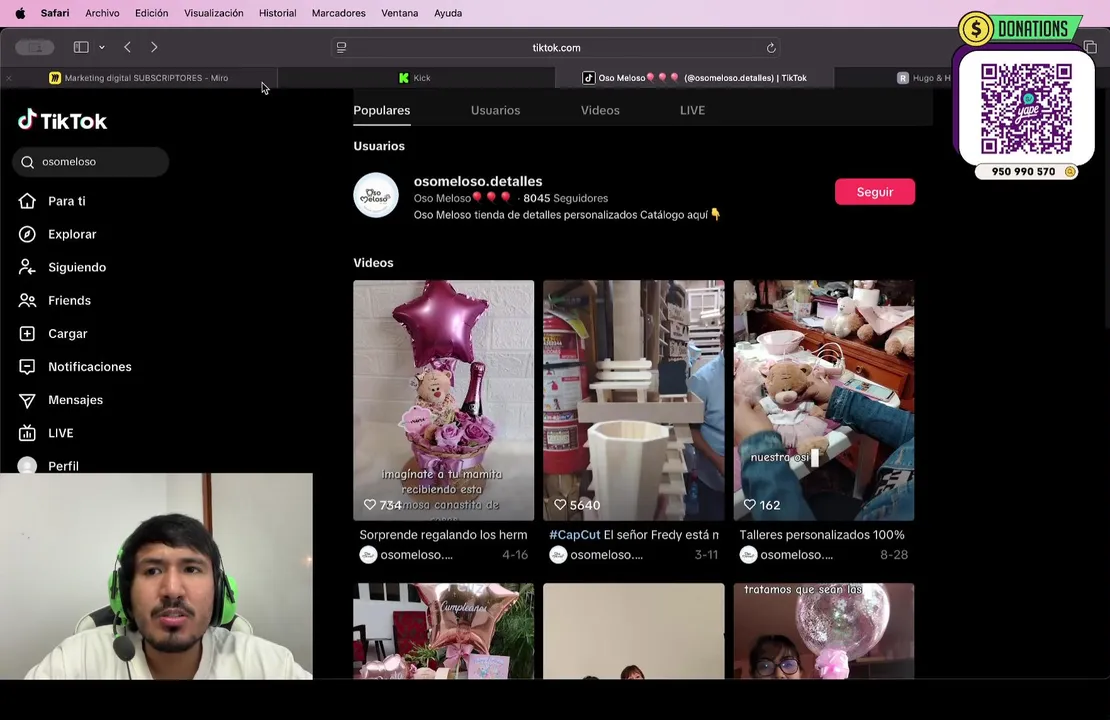Screen dimensions: 1110x720
Task: Open the Edición menu
Action: [x=151, y=13]
